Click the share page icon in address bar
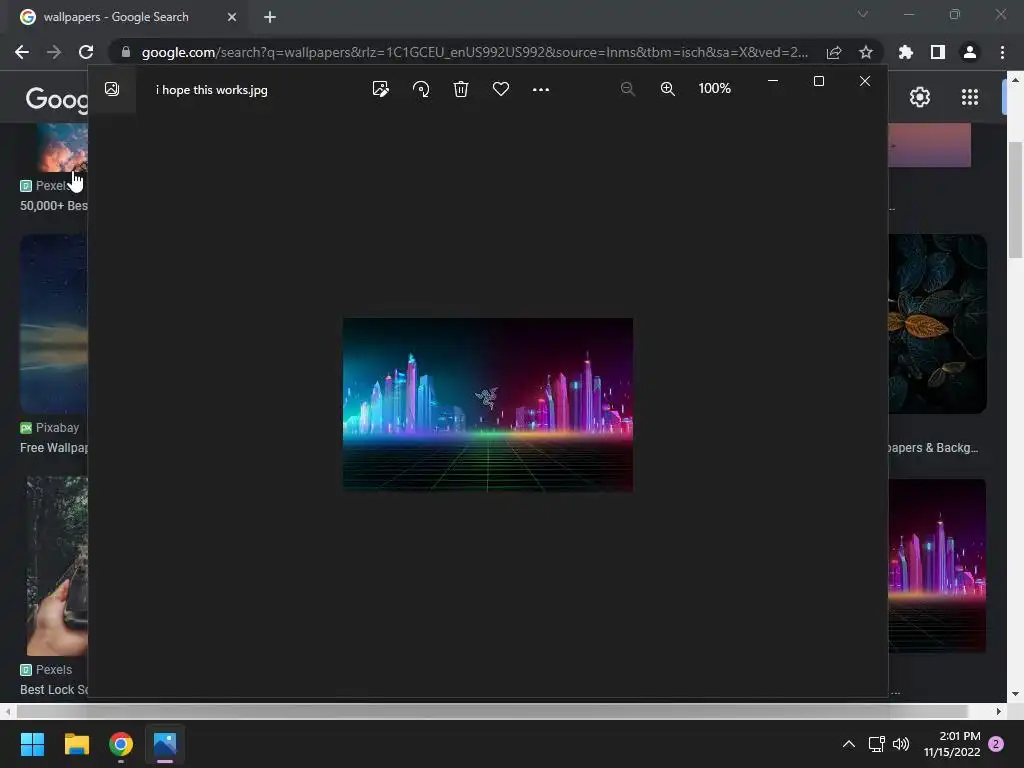This screenshot has height=768, width=1024. coord(834,52)
